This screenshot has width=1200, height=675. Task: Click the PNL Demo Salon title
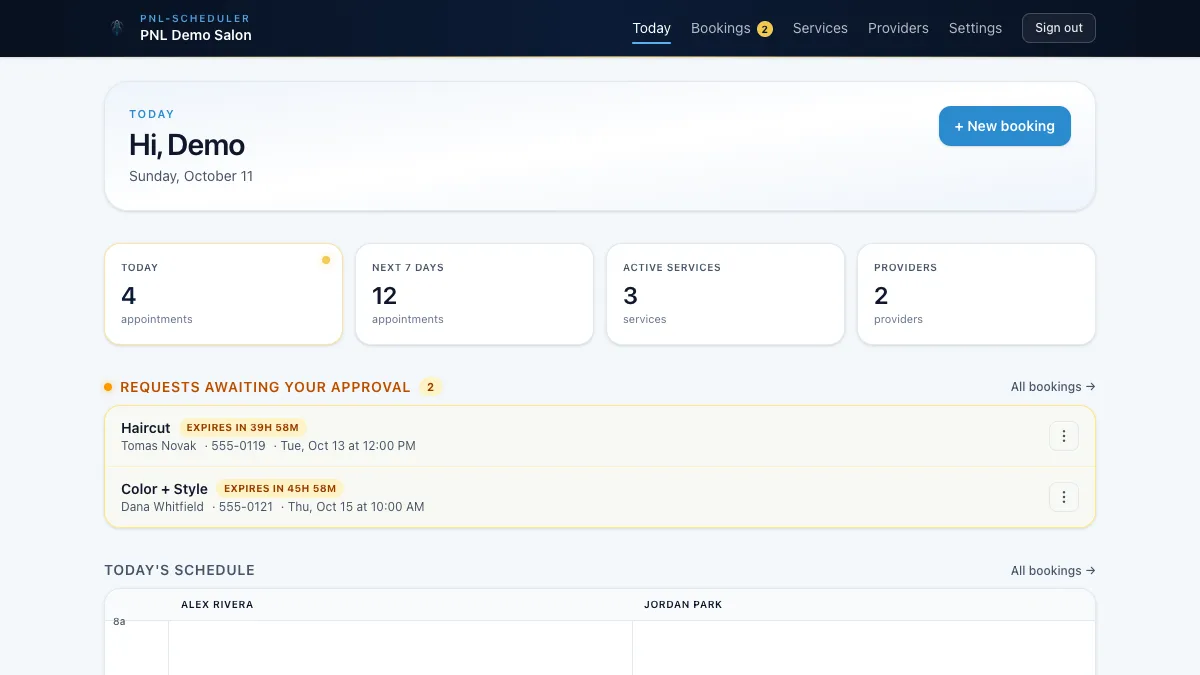pos(196,35)
